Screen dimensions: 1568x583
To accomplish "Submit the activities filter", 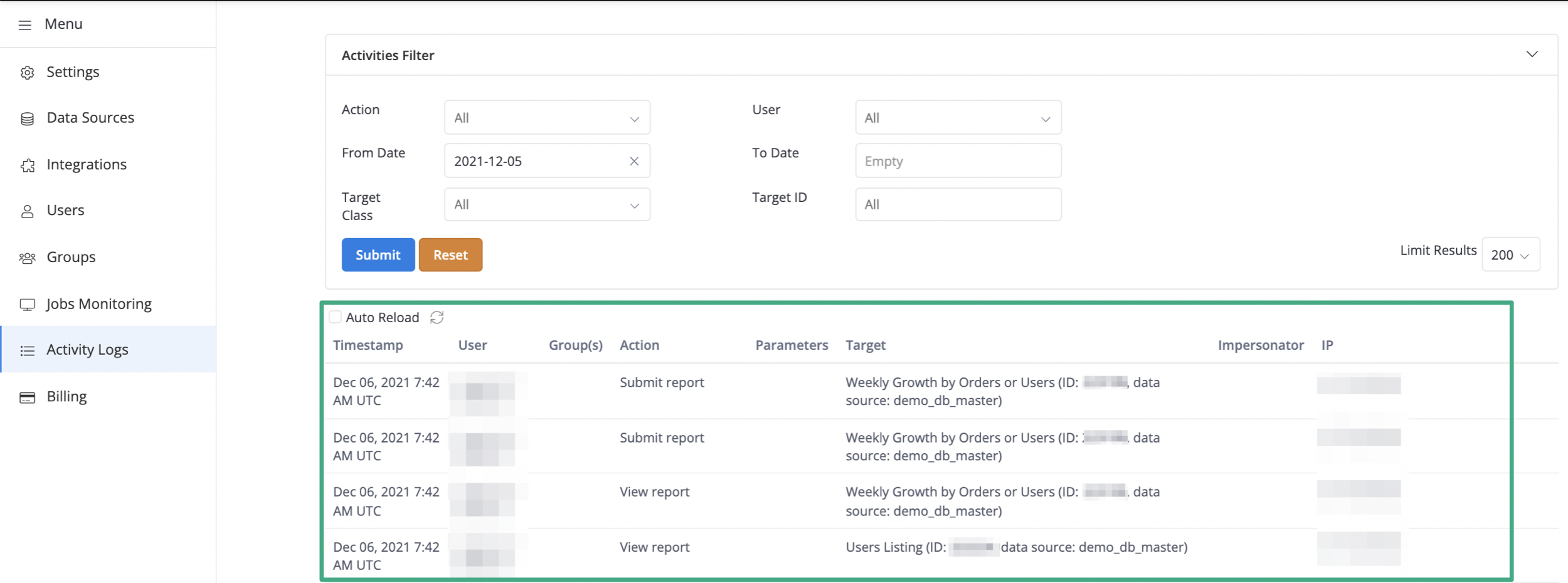I will click(x=378, y=255).
